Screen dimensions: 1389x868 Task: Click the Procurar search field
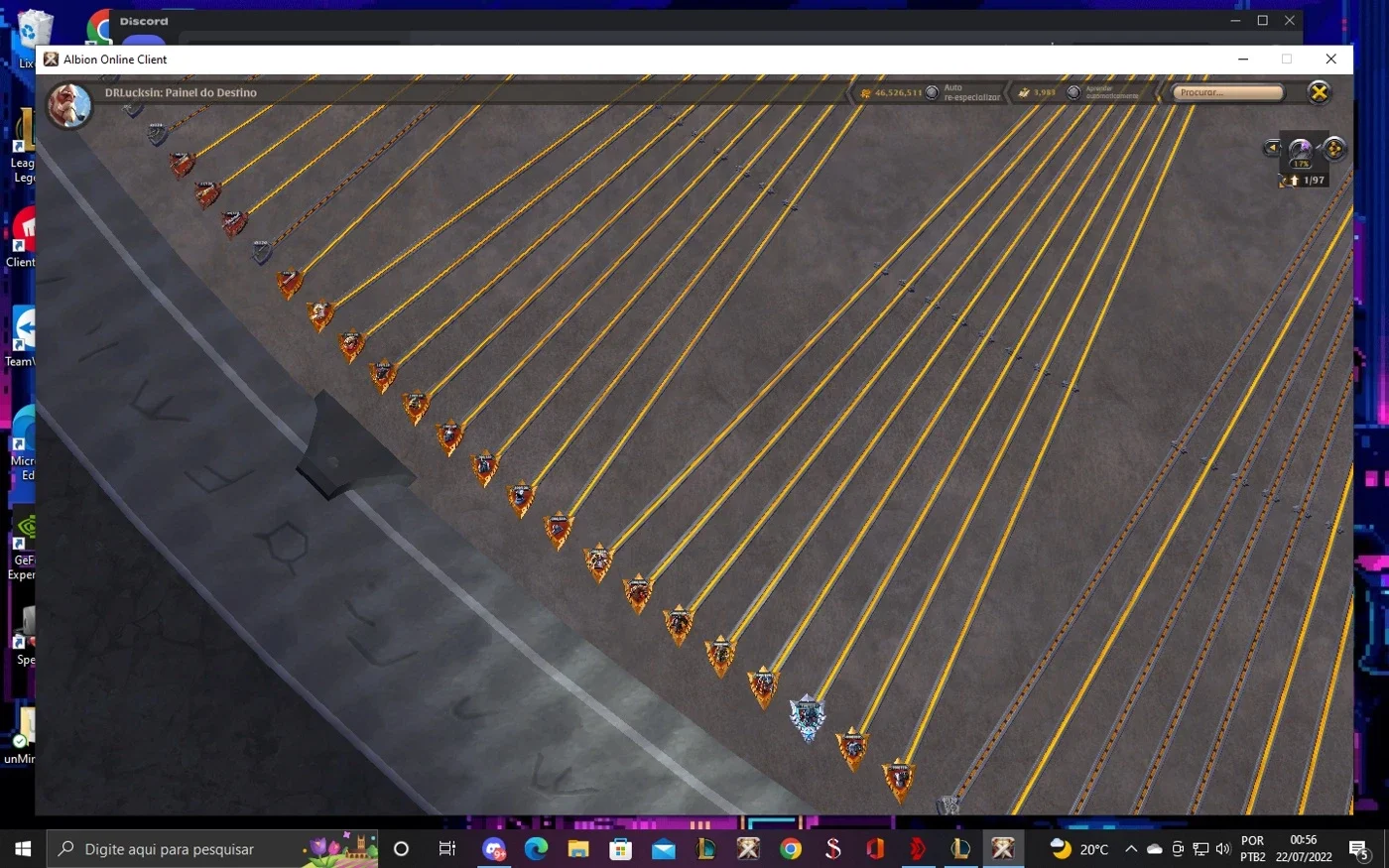point(1228,92)
